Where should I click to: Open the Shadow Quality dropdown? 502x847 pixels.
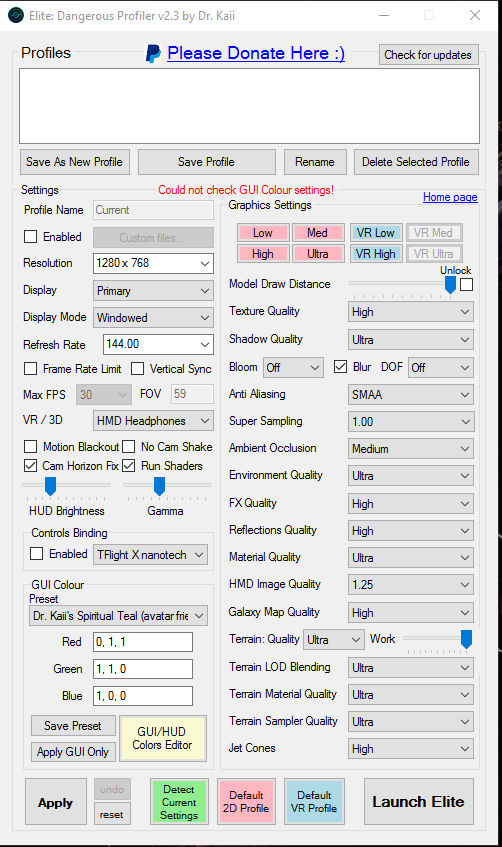click(x=411, y=340)
